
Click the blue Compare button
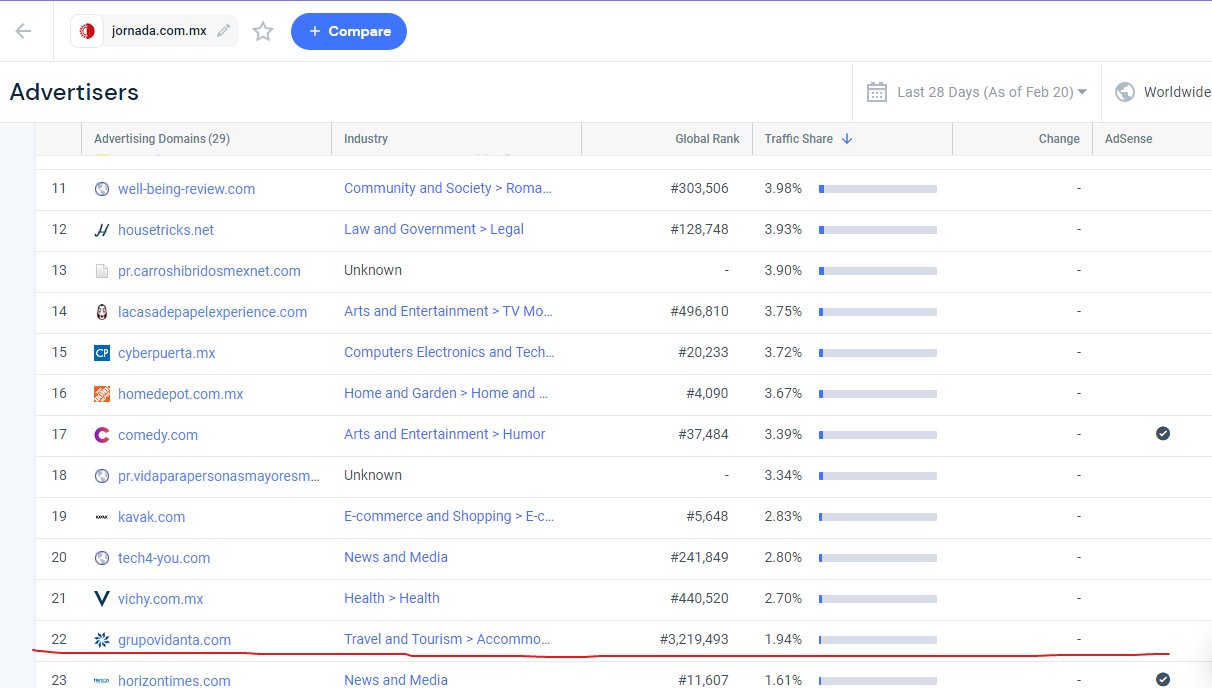349,31
